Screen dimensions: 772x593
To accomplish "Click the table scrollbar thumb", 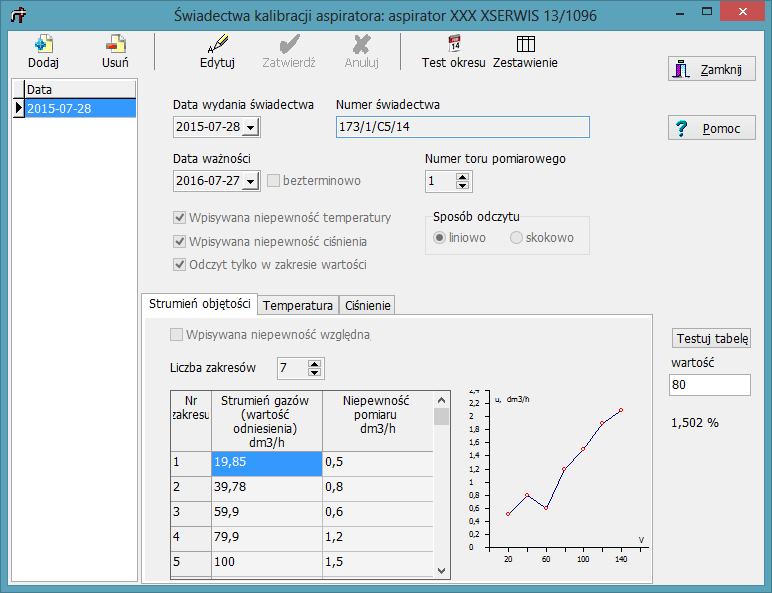I will pyautogui.click(x=442, y=416).
